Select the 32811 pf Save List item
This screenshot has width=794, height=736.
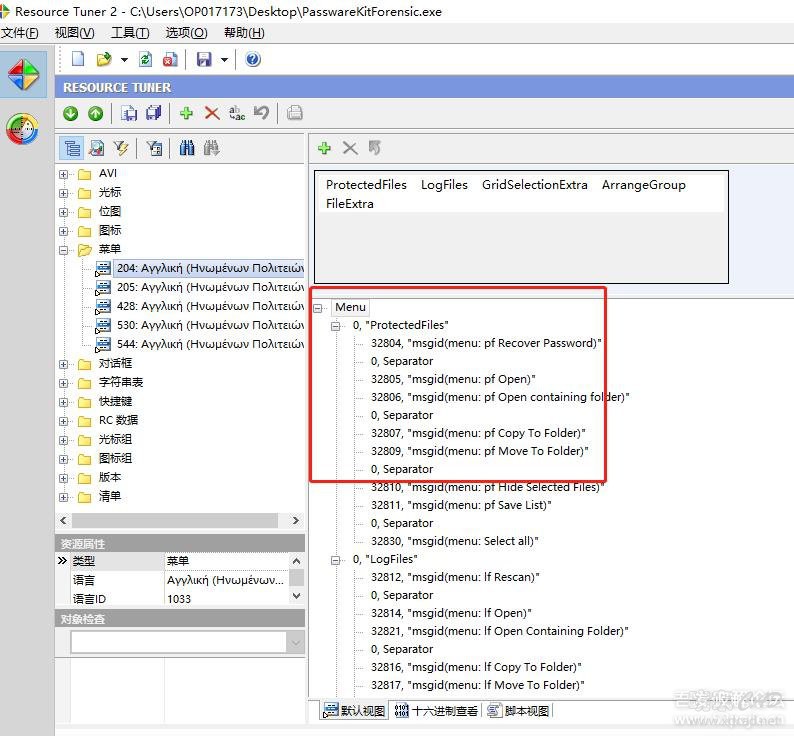coord(461,505)
